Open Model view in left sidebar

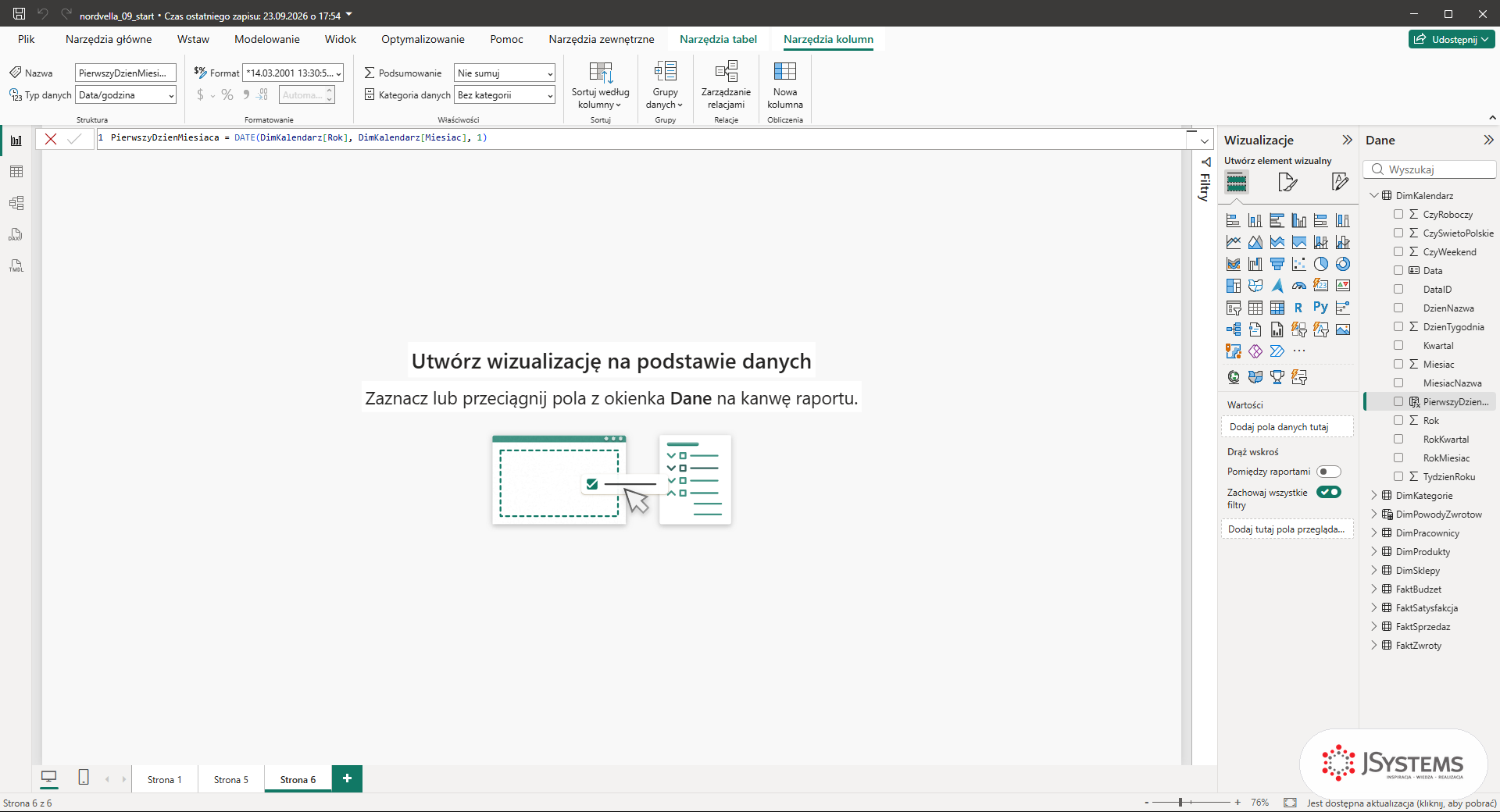point(16,203)
